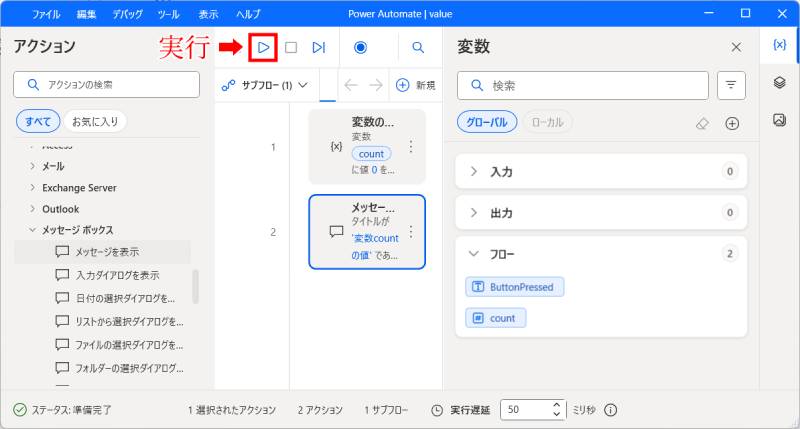
Task: Run the next action step
Action: click(x=319, y=47)
